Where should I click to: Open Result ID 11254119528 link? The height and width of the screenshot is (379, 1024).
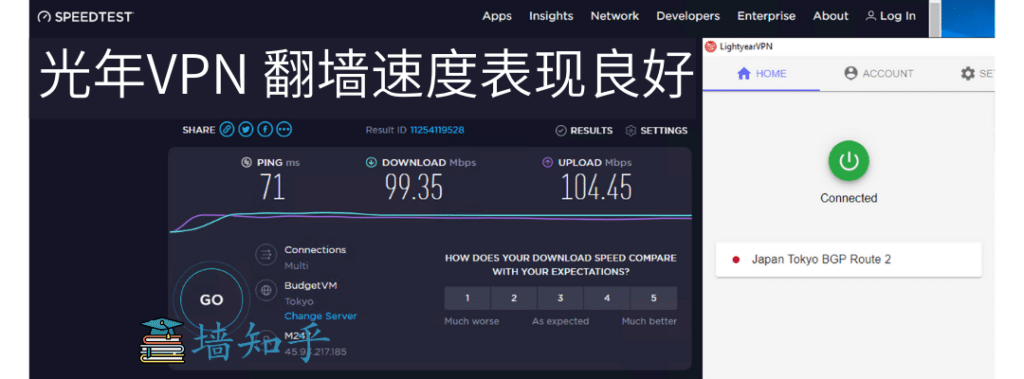(437, 130)
